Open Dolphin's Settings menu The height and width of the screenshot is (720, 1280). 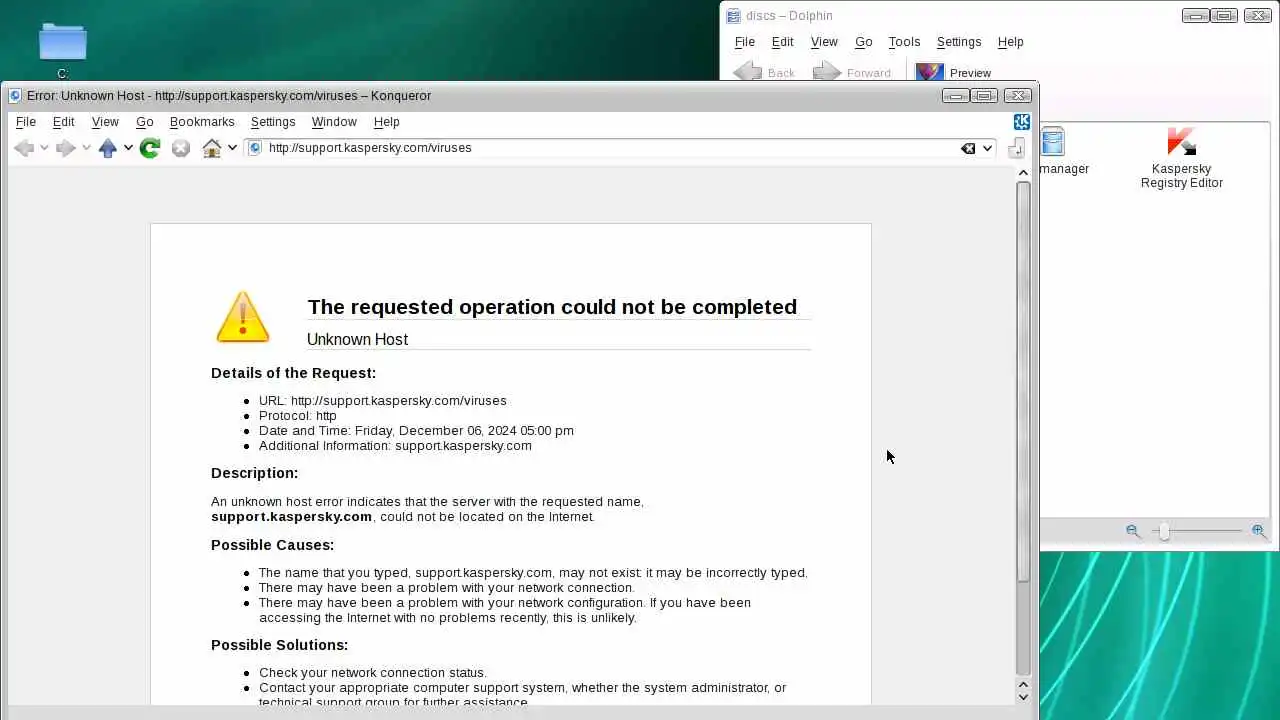coord(959,42)
